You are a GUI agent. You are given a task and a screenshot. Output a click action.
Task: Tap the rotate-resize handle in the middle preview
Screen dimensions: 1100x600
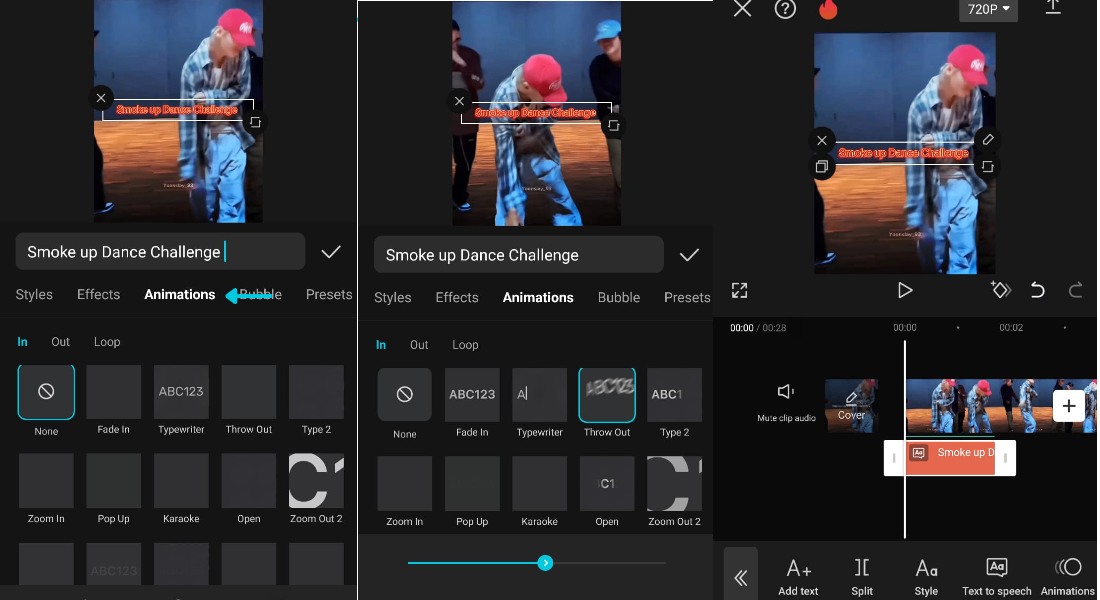(614, 126)
